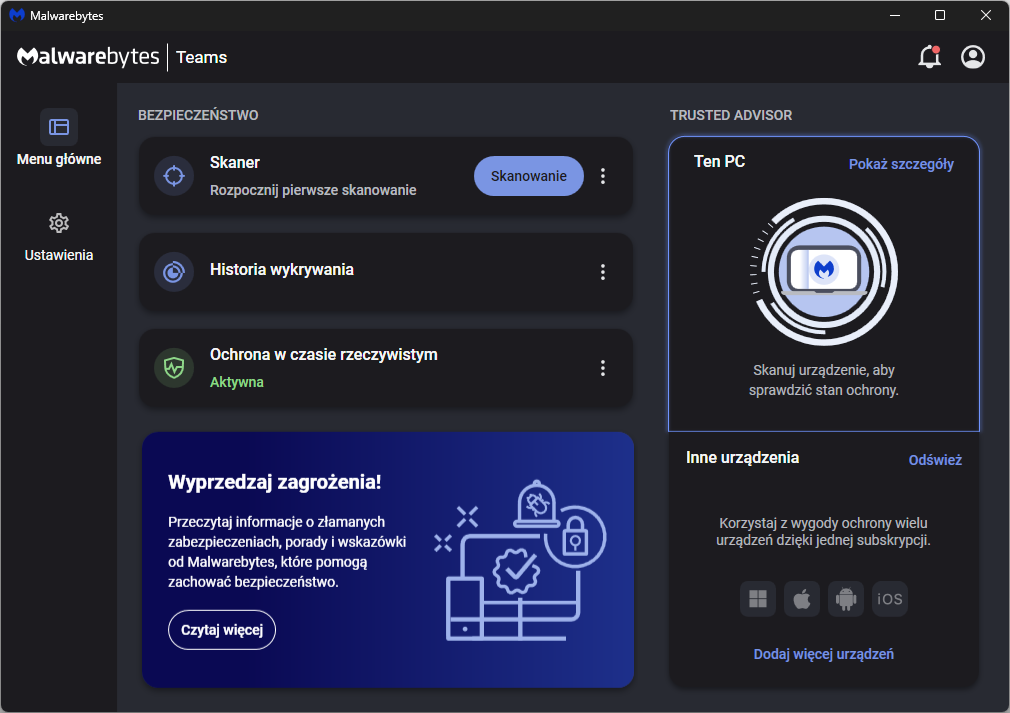Screen dimensions: 1010x713
Task: Click the real-time protection shield icon
Action: tap(174, 368)
